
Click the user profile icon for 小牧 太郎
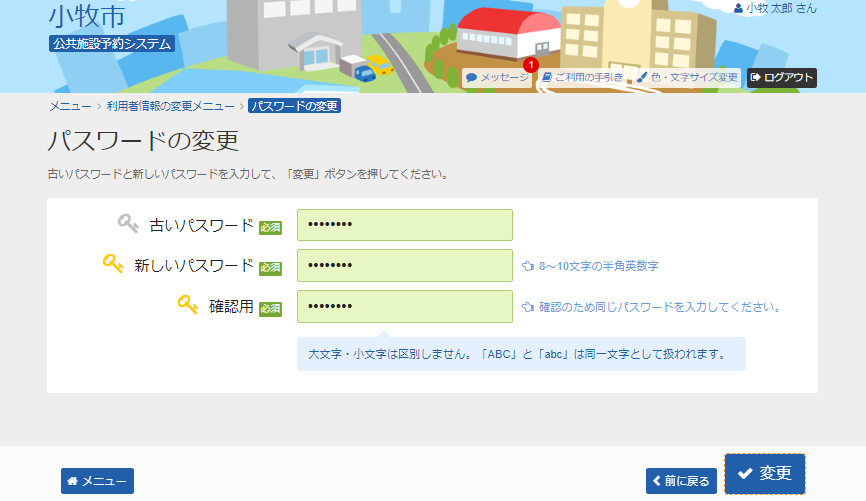coord(738,8)
